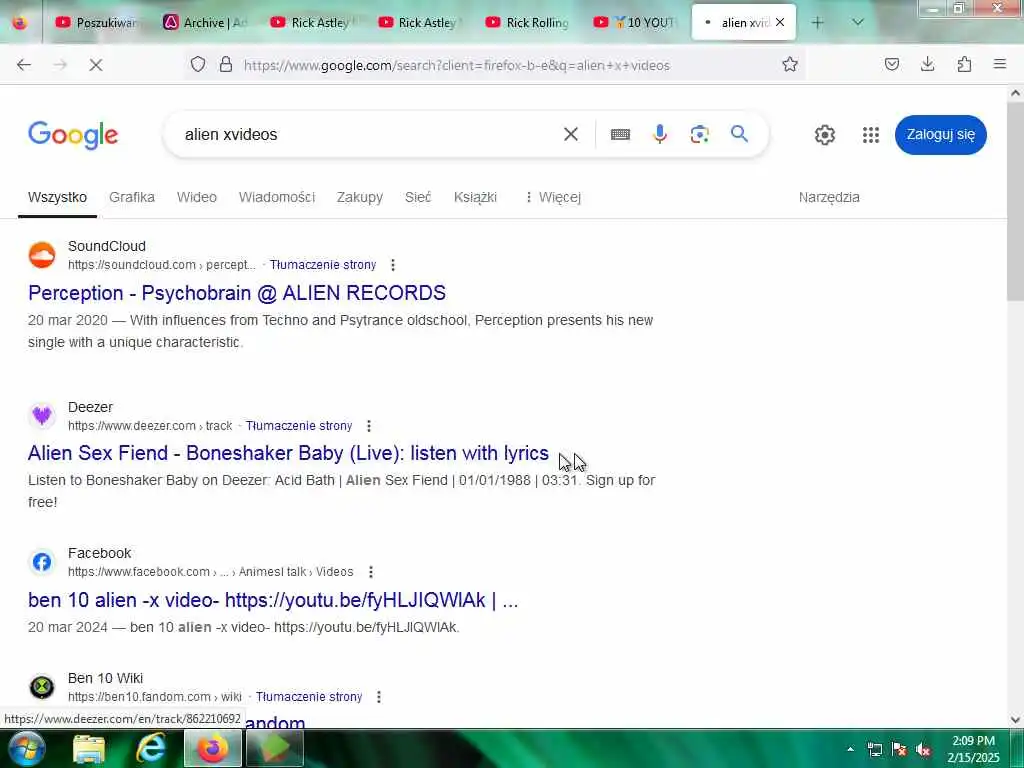Search by image with Google Lens icon
Screen dimensions: 1024x768
[x=699, y=135]
